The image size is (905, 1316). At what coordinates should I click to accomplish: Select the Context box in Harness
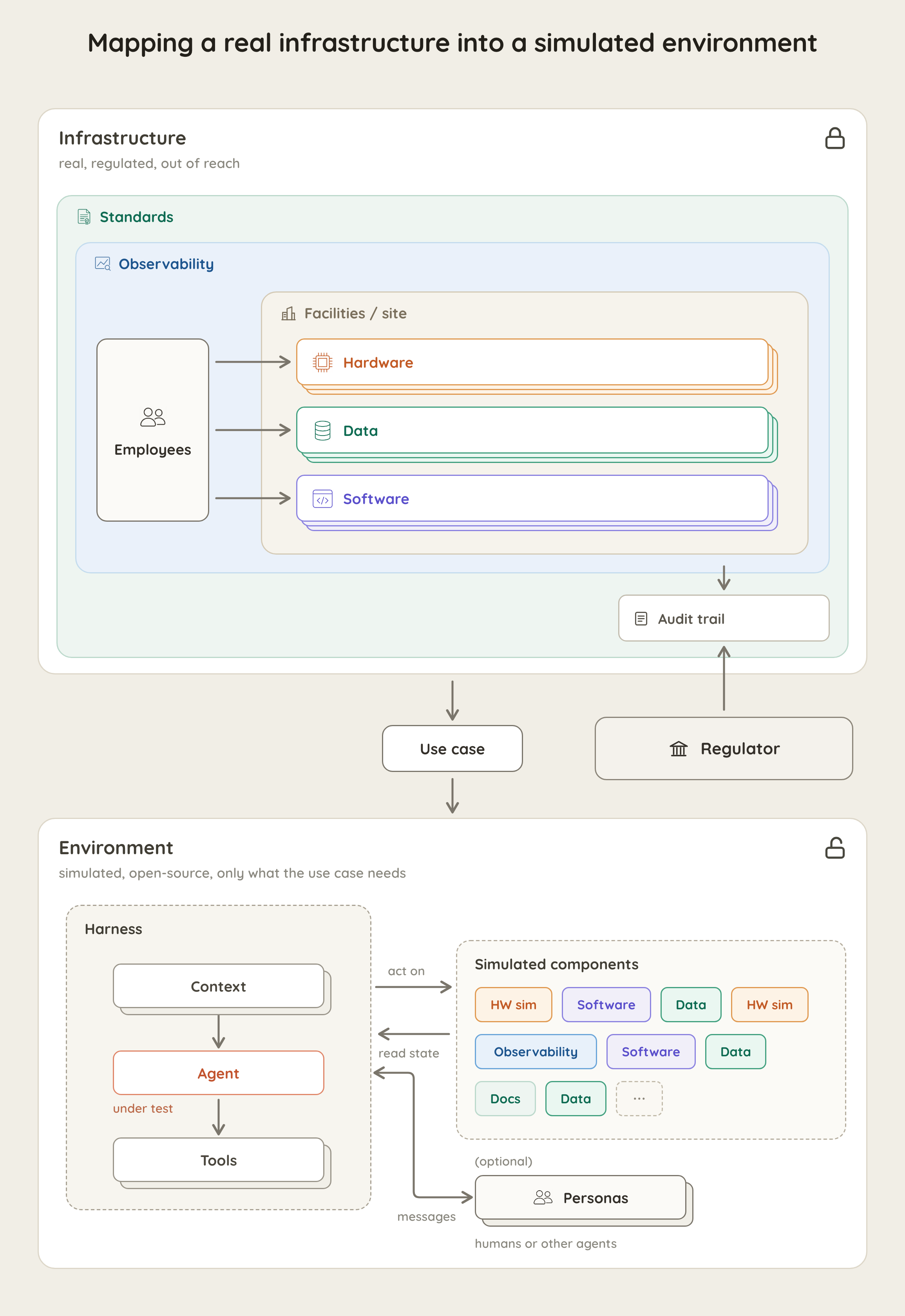click(x=218, y=986)
